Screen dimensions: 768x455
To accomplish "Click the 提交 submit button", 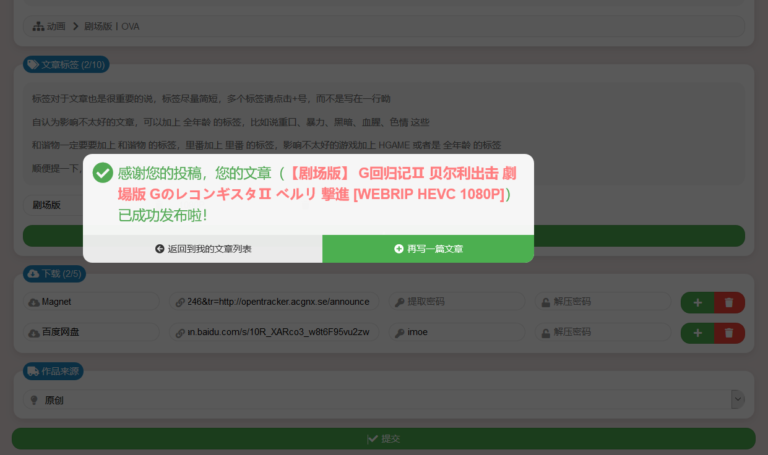I will (x=384, y=438).
